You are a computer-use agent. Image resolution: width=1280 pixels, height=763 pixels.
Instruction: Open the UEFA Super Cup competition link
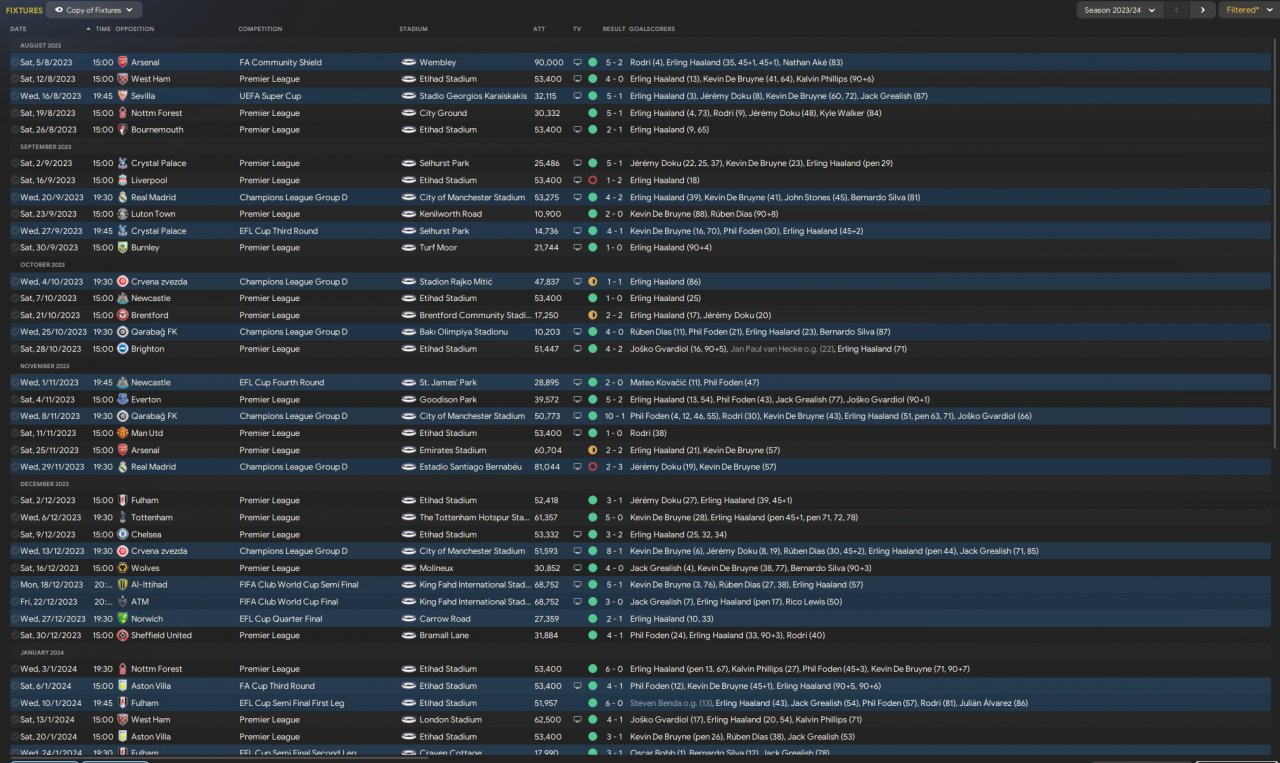(x=270, y=96)
